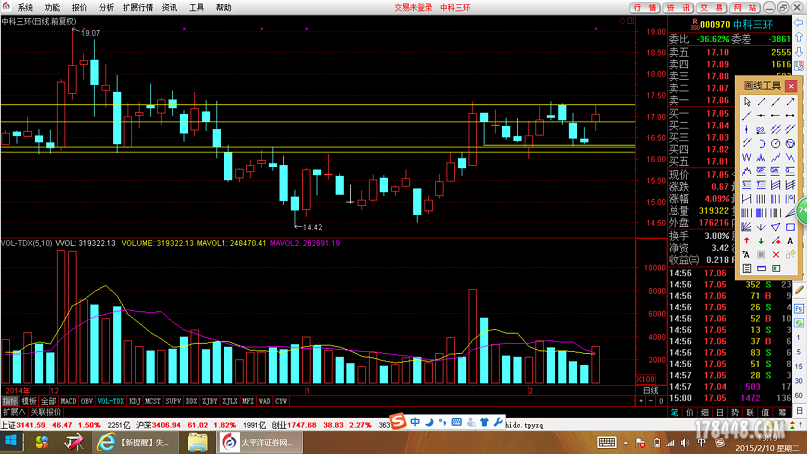Pick the W wave pattern tool
This screenshot has height=454, width=807.
[x=747, y=158]
